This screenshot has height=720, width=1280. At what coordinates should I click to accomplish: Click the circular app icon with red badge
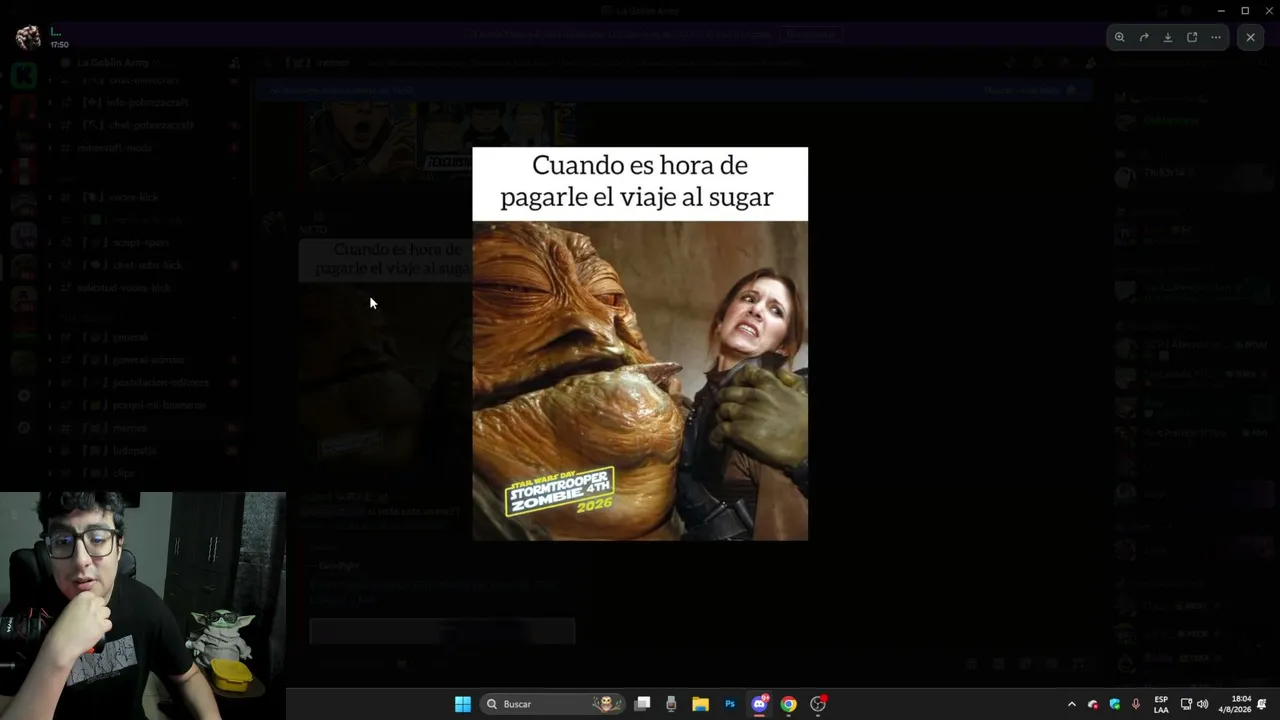tap(818, 704)
